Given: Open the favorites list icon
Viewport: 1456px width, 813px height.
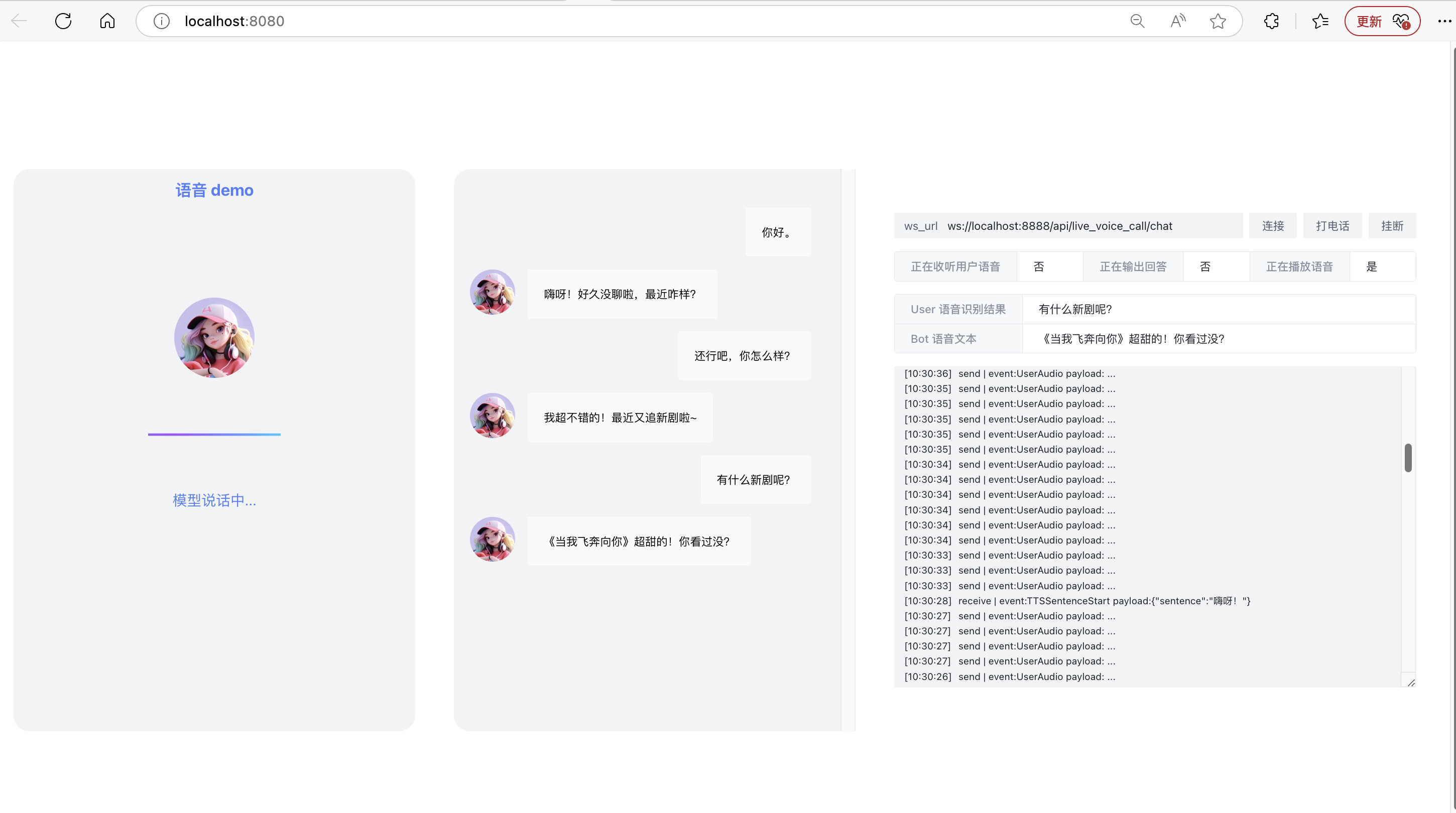Looking at the screenshot, I should pos(1320,22).
